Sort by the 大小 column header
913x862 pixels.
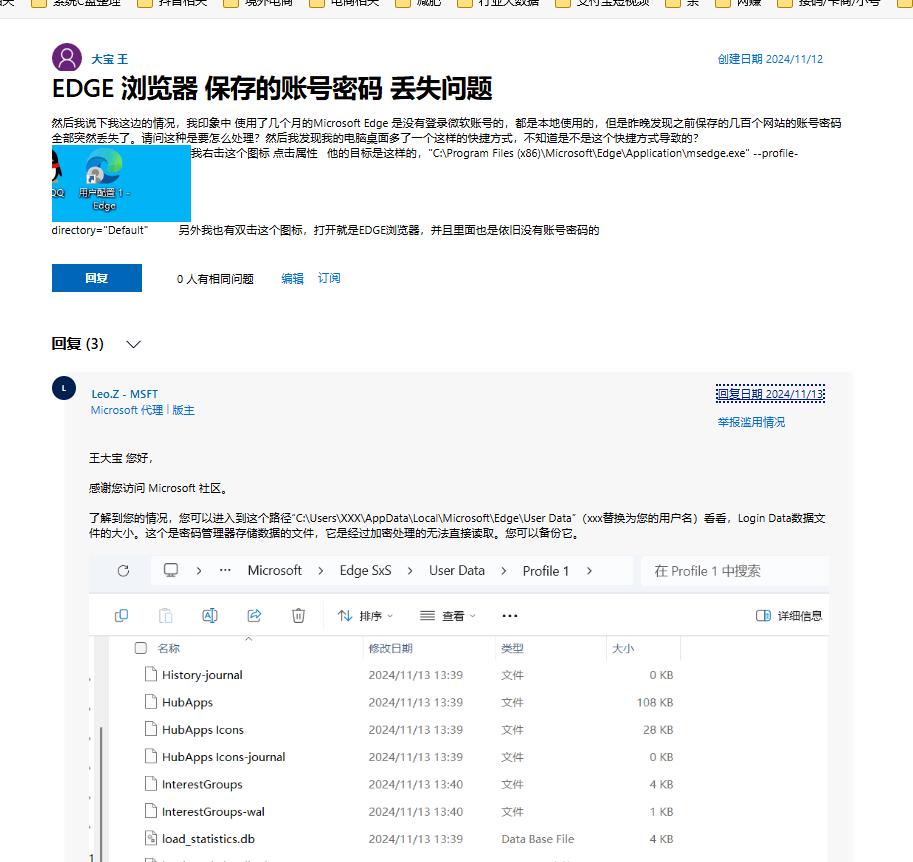(623, 648)
